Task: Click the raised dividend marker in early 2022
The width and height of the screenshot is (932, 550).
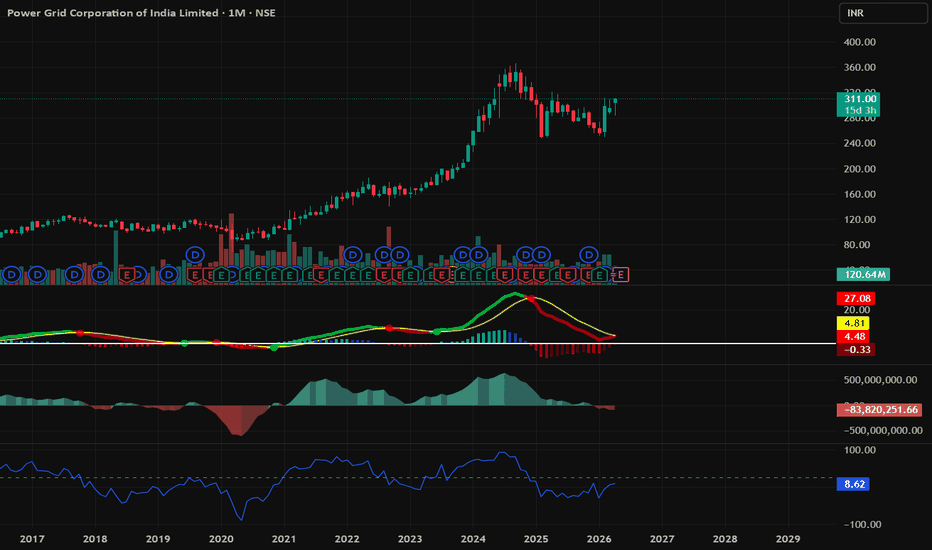Action: coord(352,255)
